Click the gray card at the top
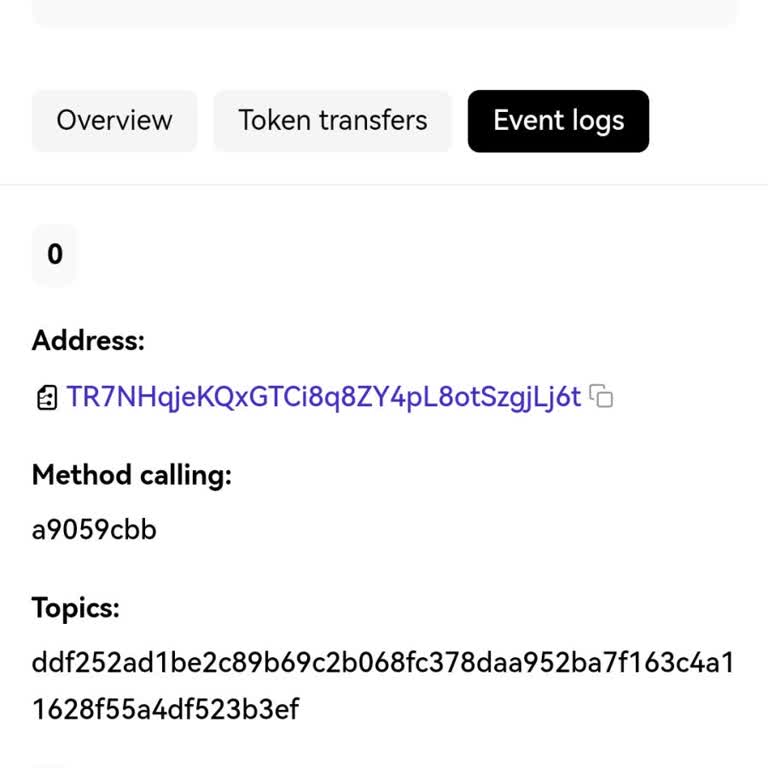This screenshot has width=768, height=768. point(384,12)
